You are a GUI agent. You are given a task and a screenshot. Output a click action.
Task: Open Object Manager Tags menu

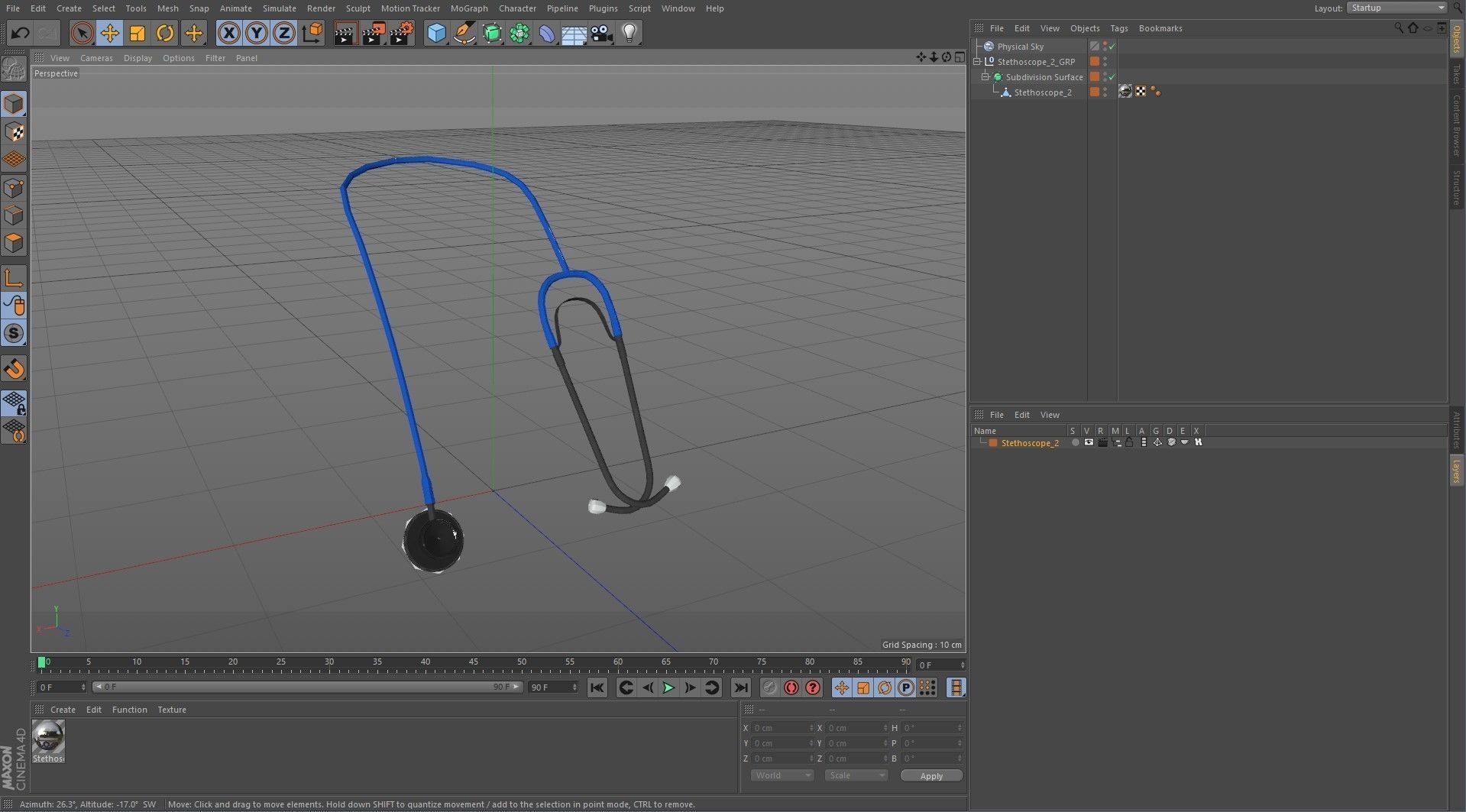pos(1118,28)
